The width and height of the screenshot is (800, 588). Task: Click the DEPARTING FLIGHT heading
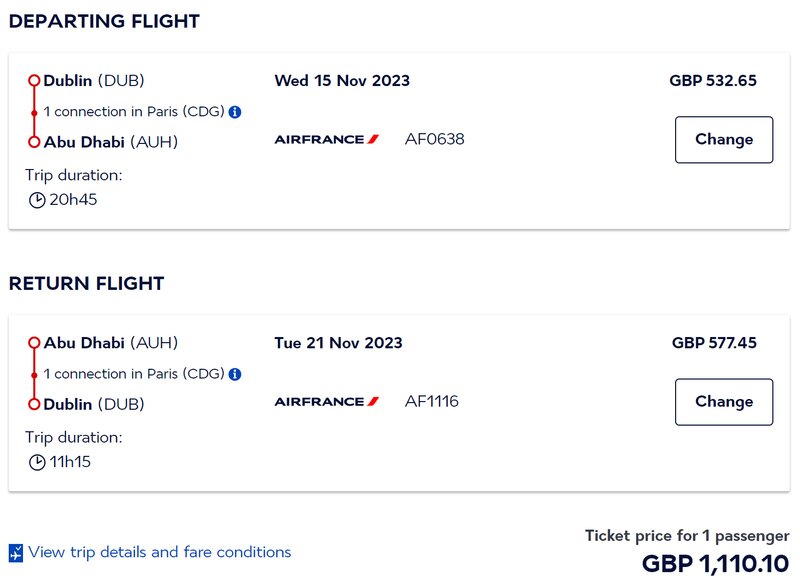pyautogui.click(x=104, y=21)
